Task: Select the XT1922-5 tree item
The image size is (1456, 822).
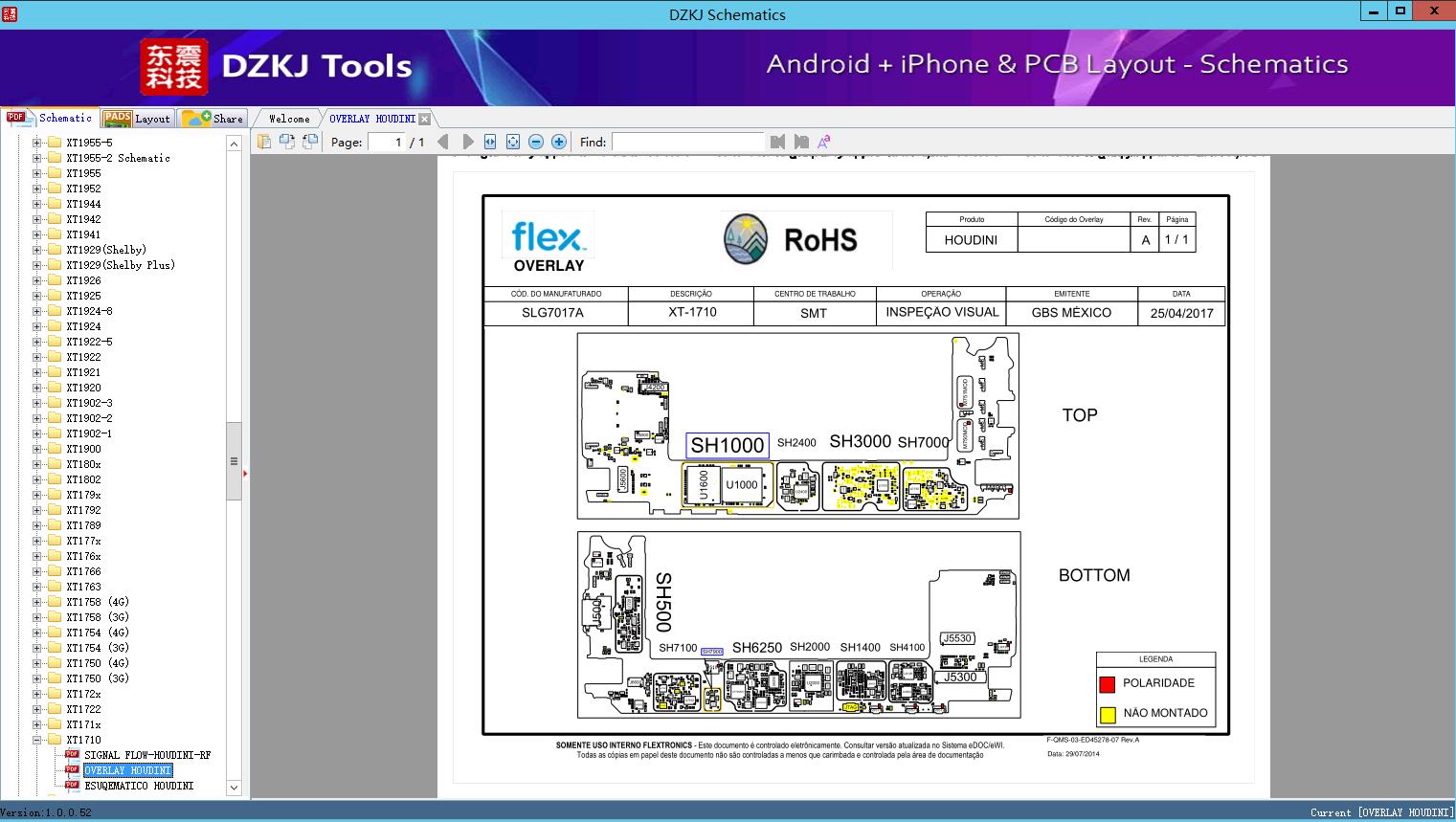Action: tap(89, 342)
